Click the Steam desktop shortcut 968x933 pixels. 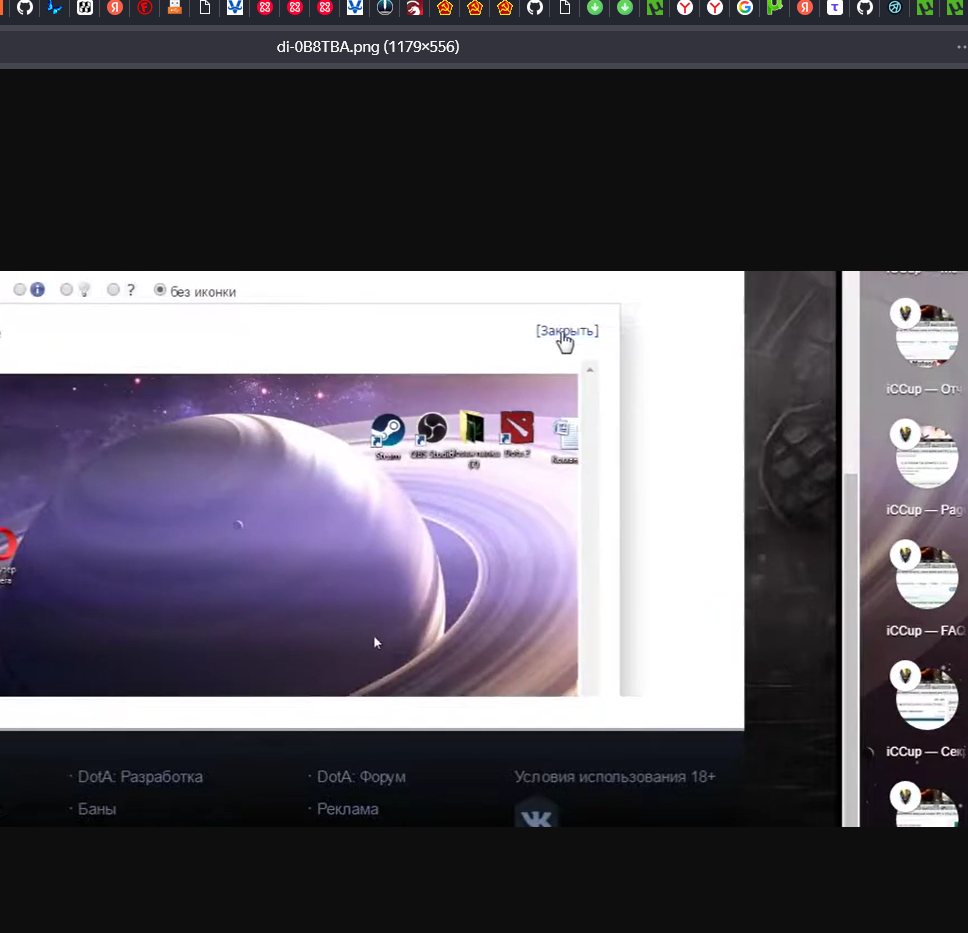tap(388, 437)
